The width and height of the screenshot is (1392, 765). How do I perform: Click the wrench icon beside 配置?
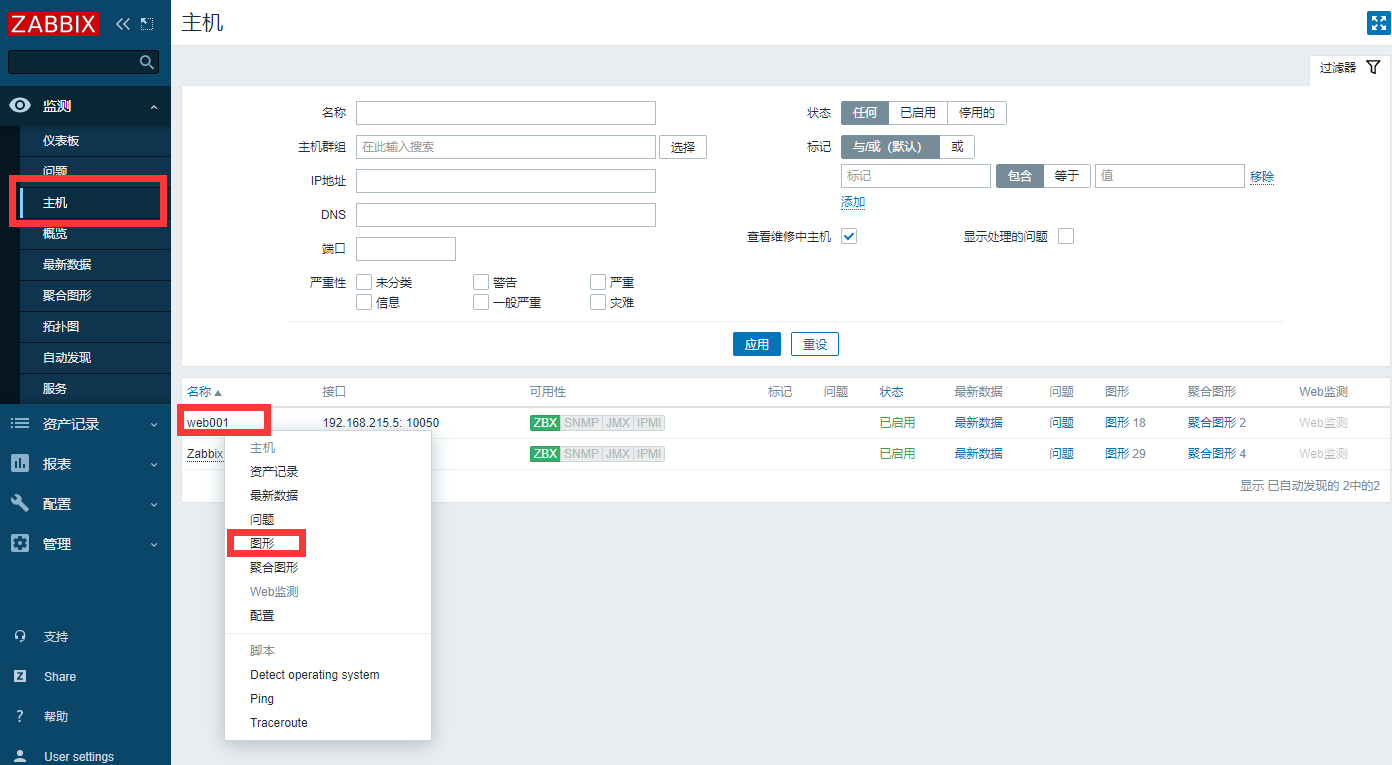pyautogui.click(x=20, y=503)
